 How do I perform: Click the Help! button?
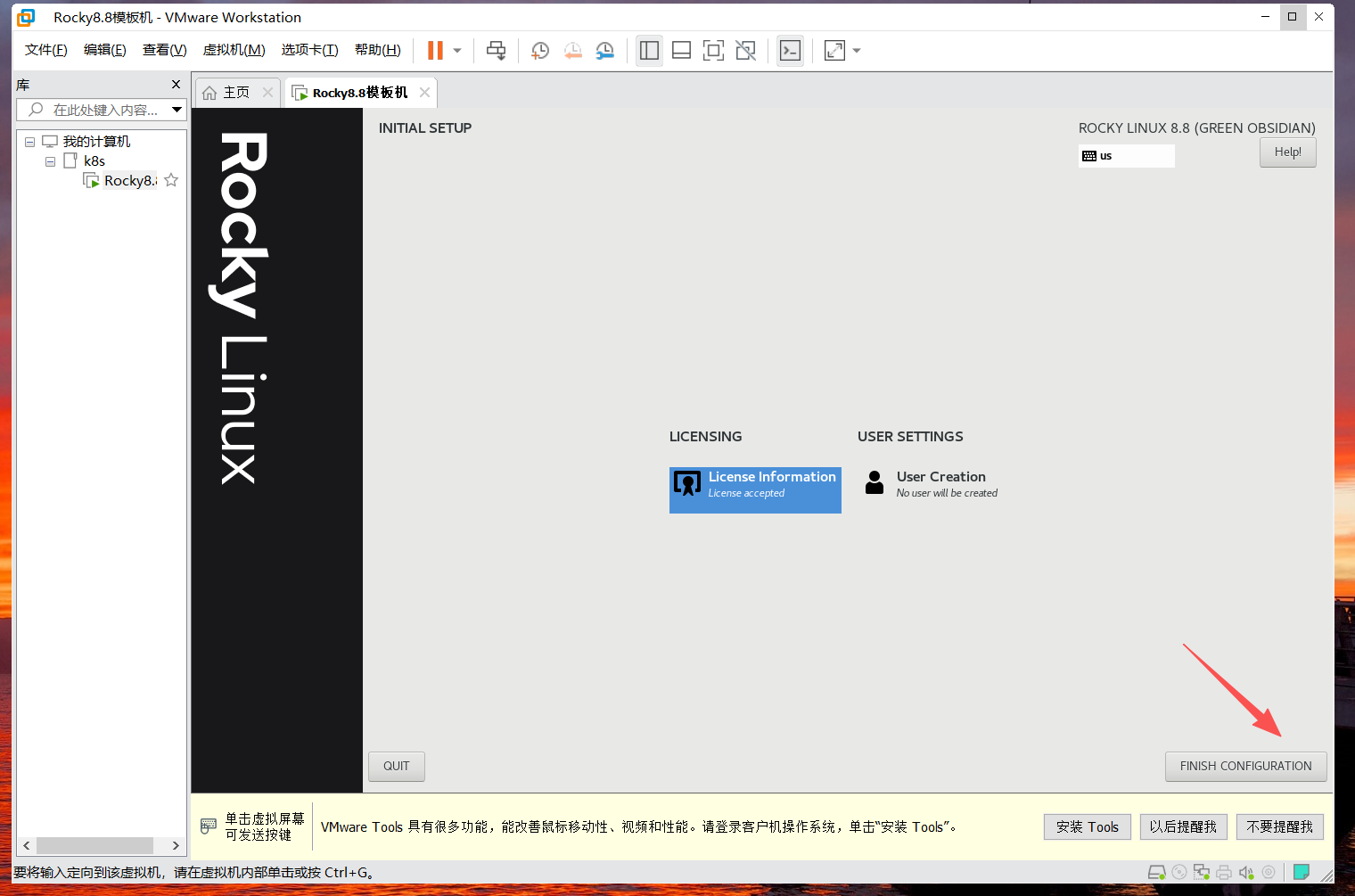1288,152
